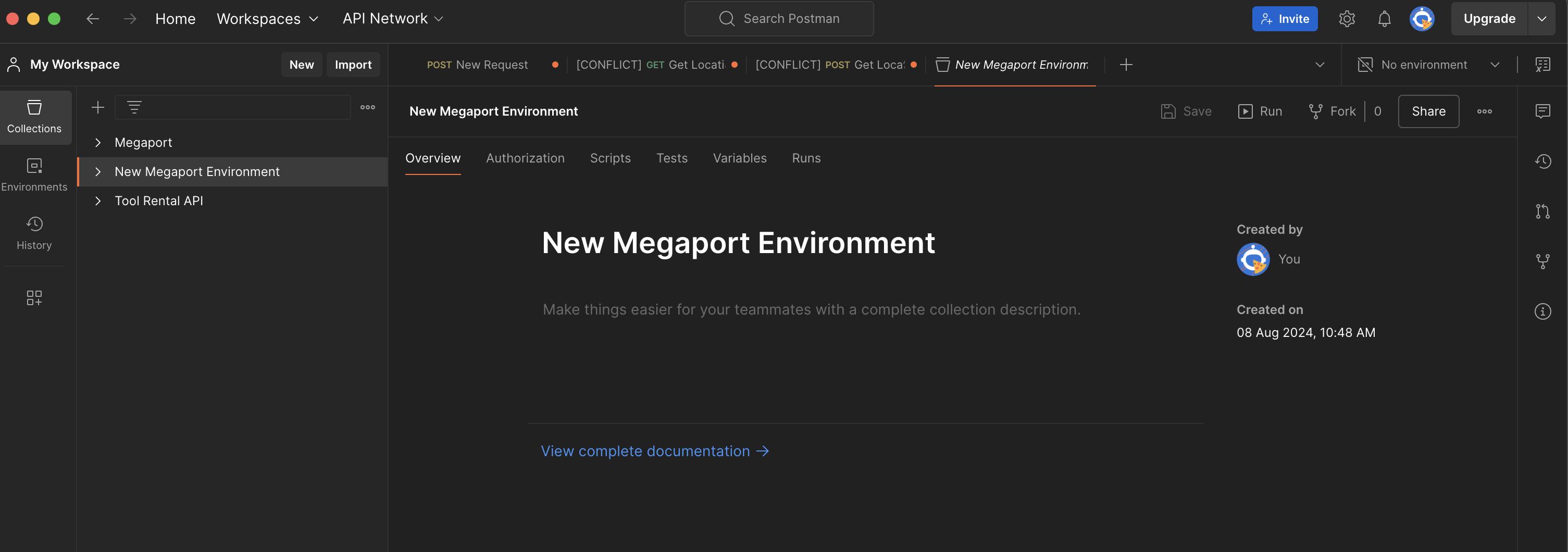Open collections list more options menu
The width and height of the screenshot is (1568, 552).
[x=368, y=108]
